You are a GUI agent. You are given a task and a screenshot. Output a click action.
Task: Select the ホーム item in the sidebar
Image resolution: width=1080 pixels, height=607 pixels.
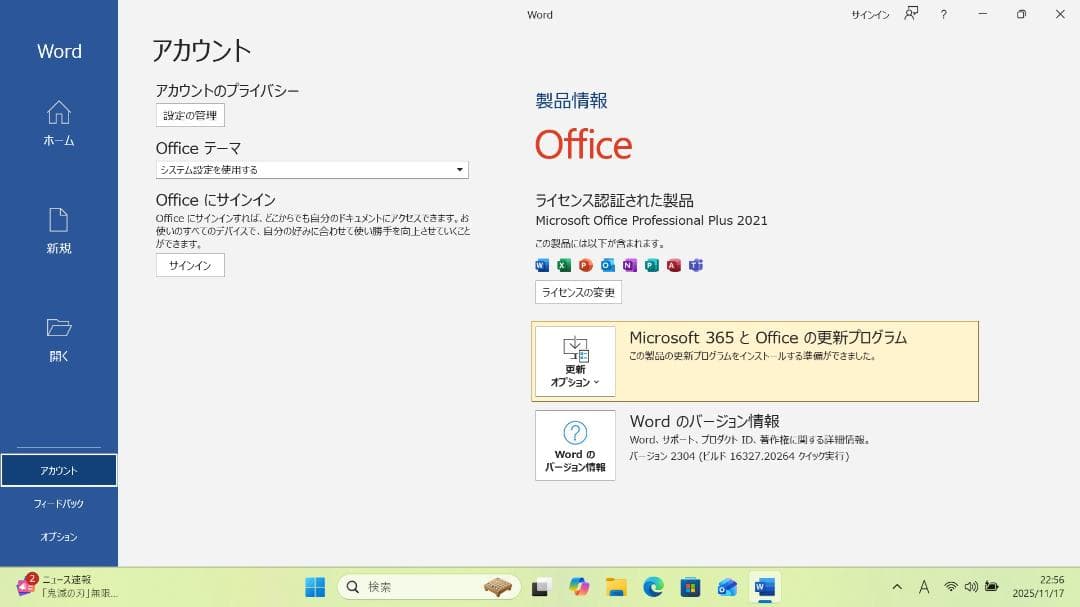pos(59,125)
